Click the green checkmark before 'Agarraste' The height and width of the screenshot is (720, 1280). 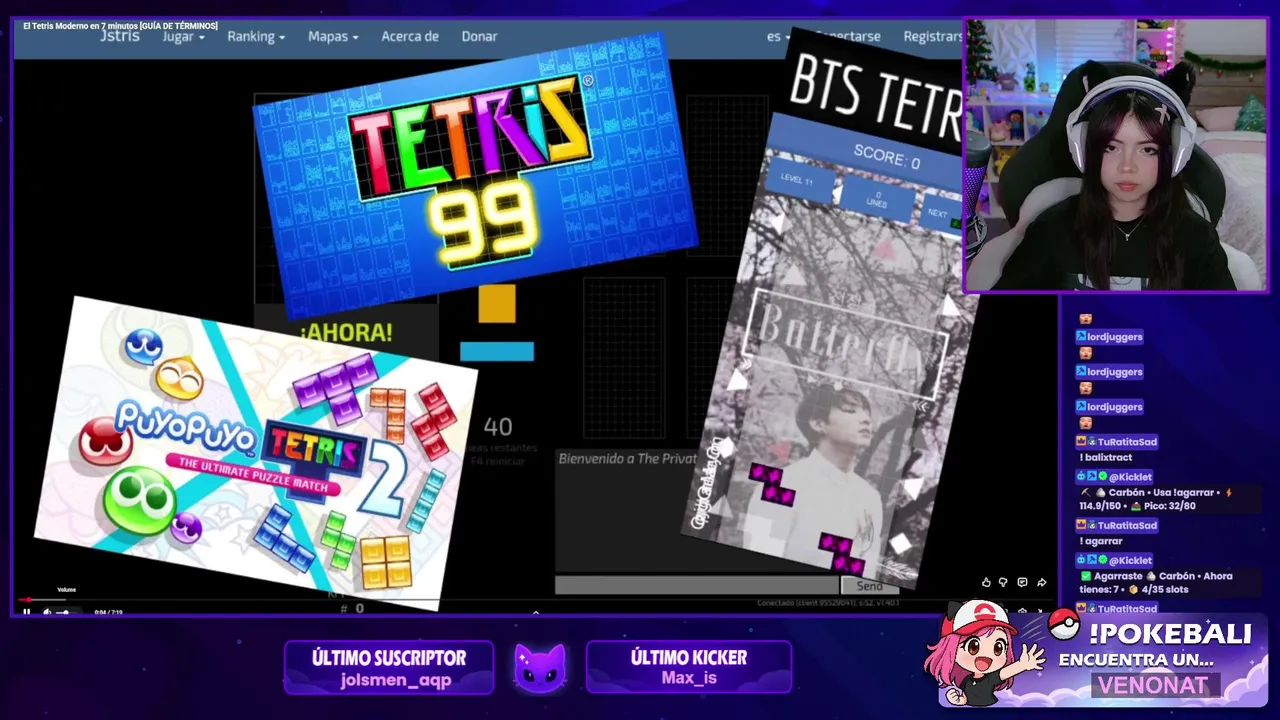1085,576
